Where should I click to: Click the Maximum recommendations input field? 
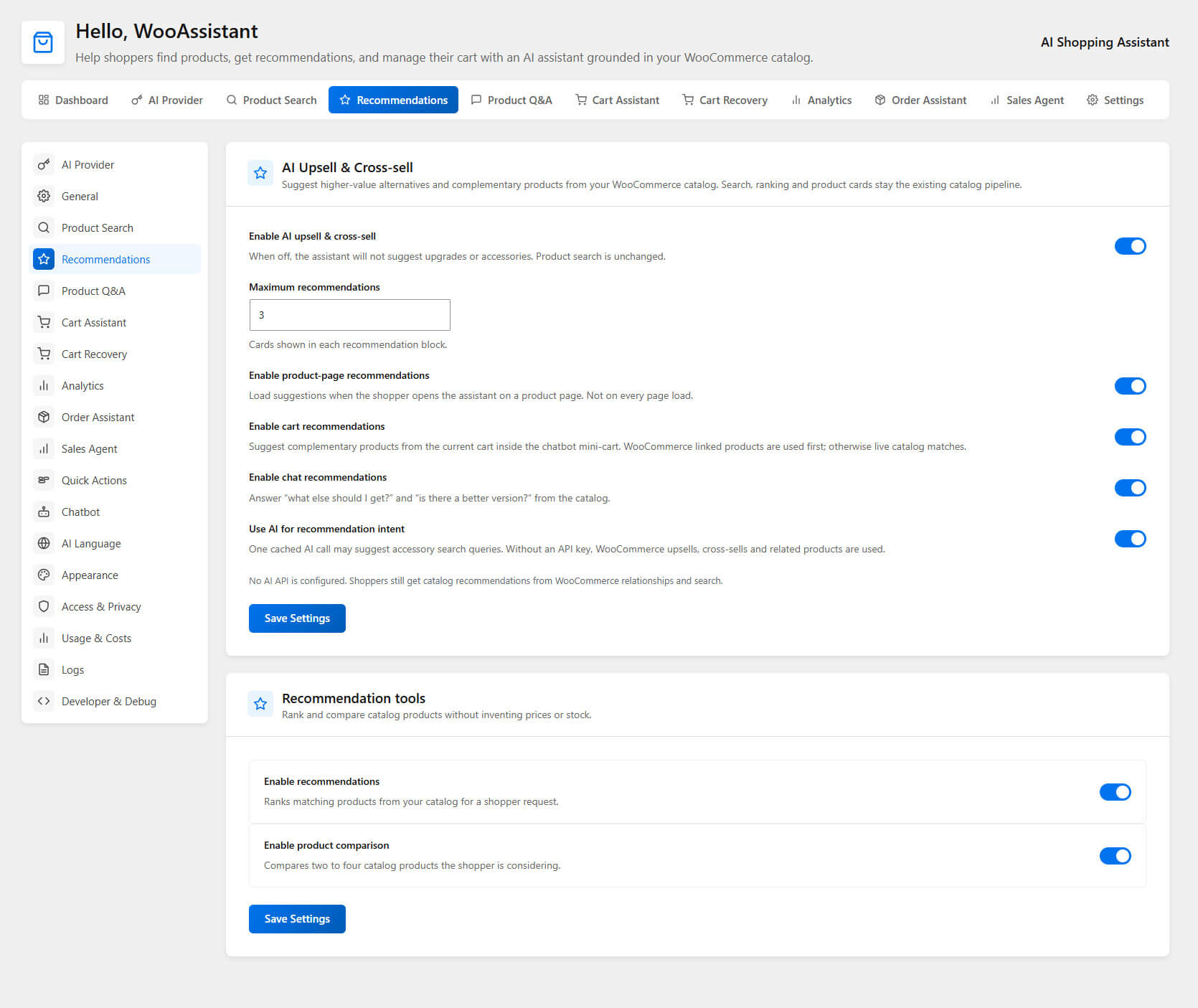349,315
